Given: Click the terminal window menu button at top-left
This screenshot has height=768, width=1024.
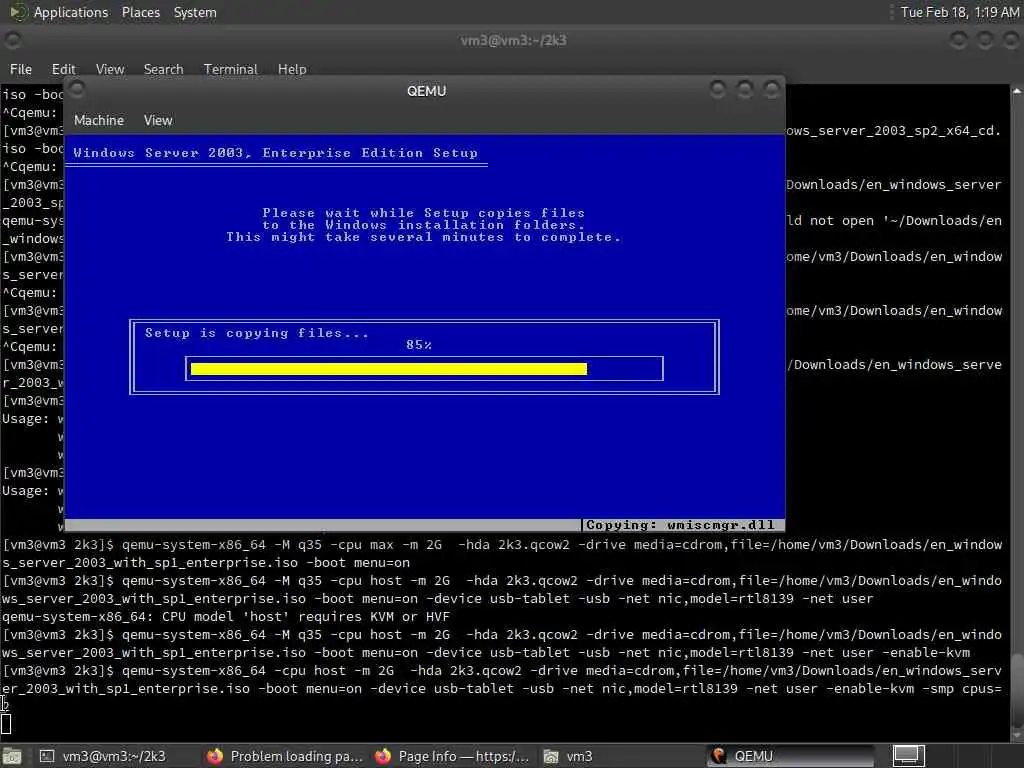Looking at the screenshot, I should (13, 40).
